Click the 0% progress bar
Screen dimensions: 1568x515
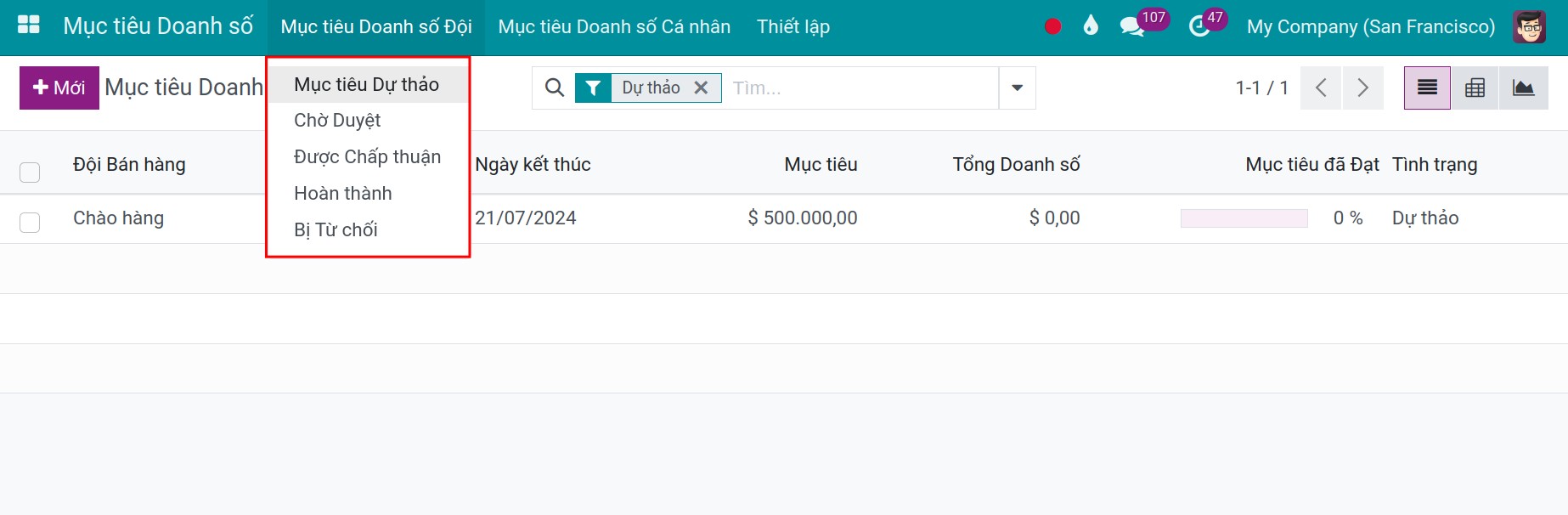click(x=1244, y=218)
